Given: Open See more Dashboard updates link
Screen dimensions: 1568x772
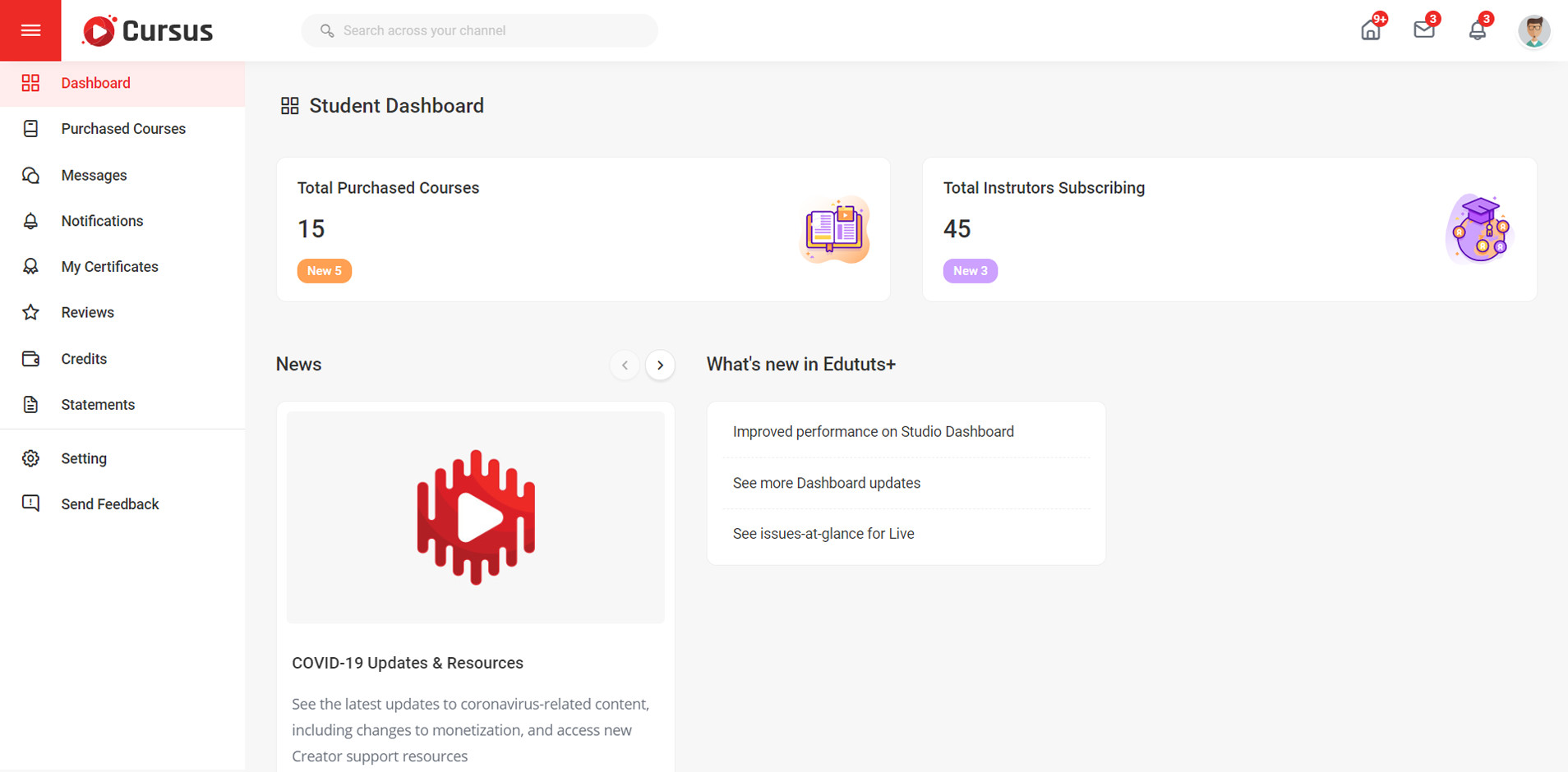Looking at the screenshot, I should pos(826,483).
